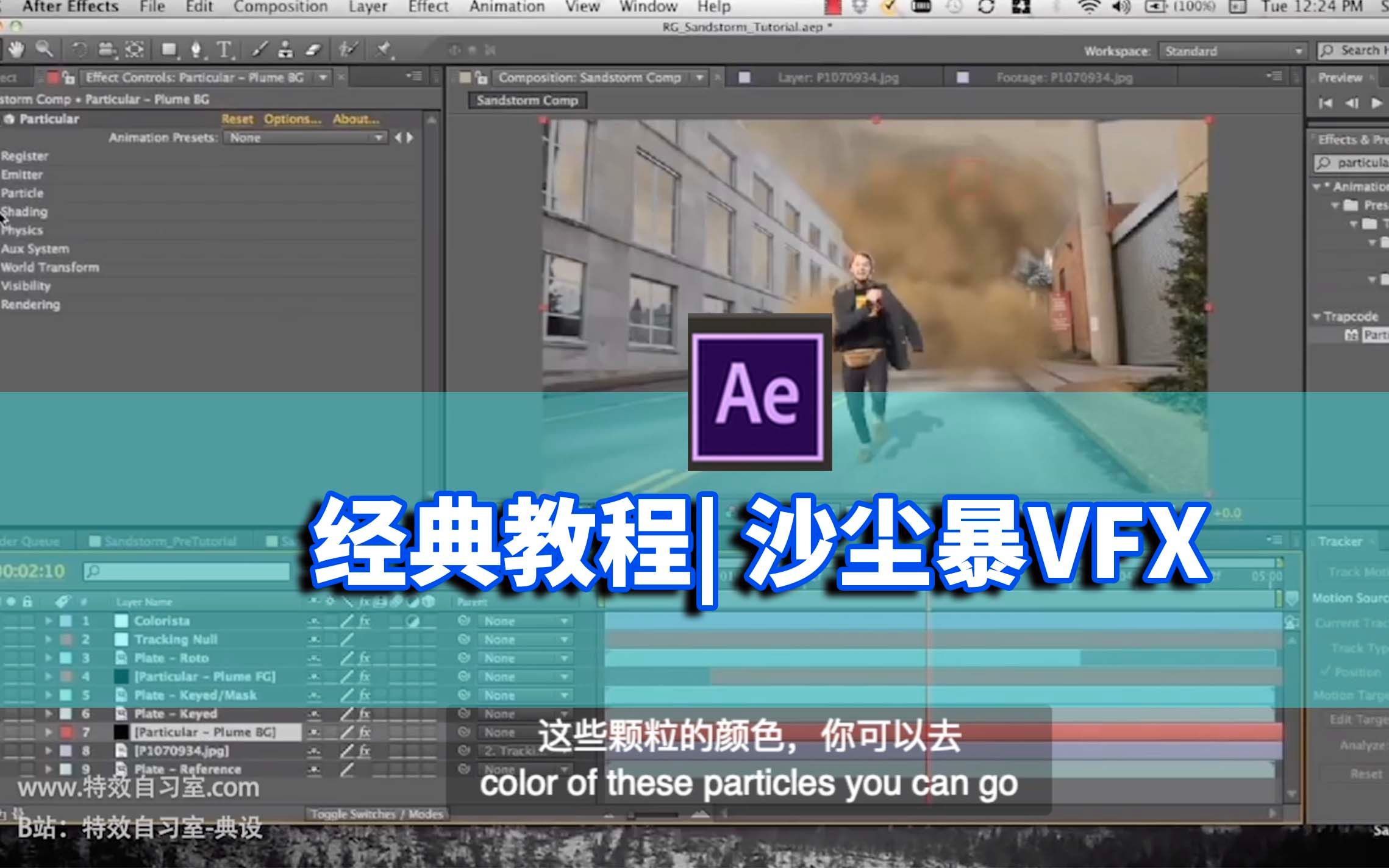
Task: Click pick whip icon for Plate - Roto layer
Action: [464, 658]
